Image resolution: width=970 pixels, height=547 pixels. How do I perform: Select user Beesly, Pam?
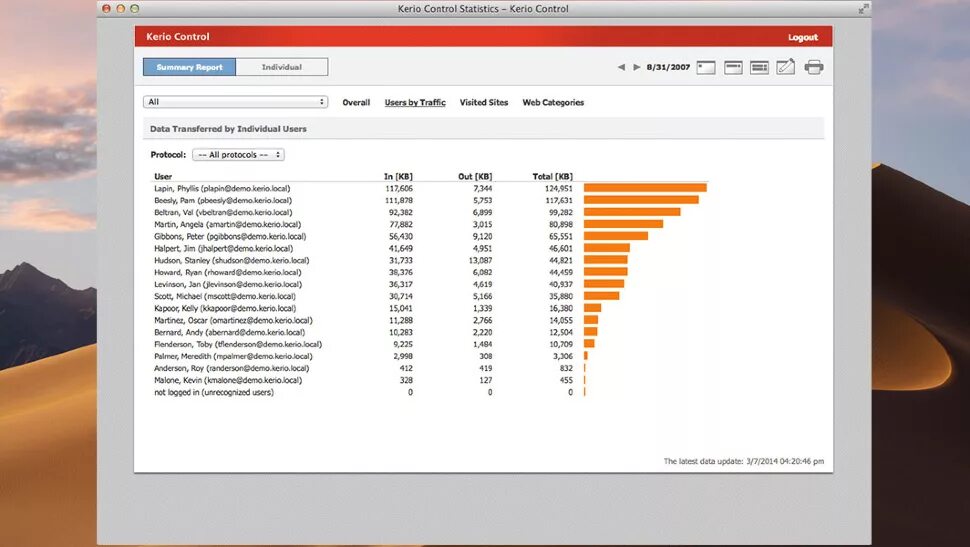click(223, 200)
